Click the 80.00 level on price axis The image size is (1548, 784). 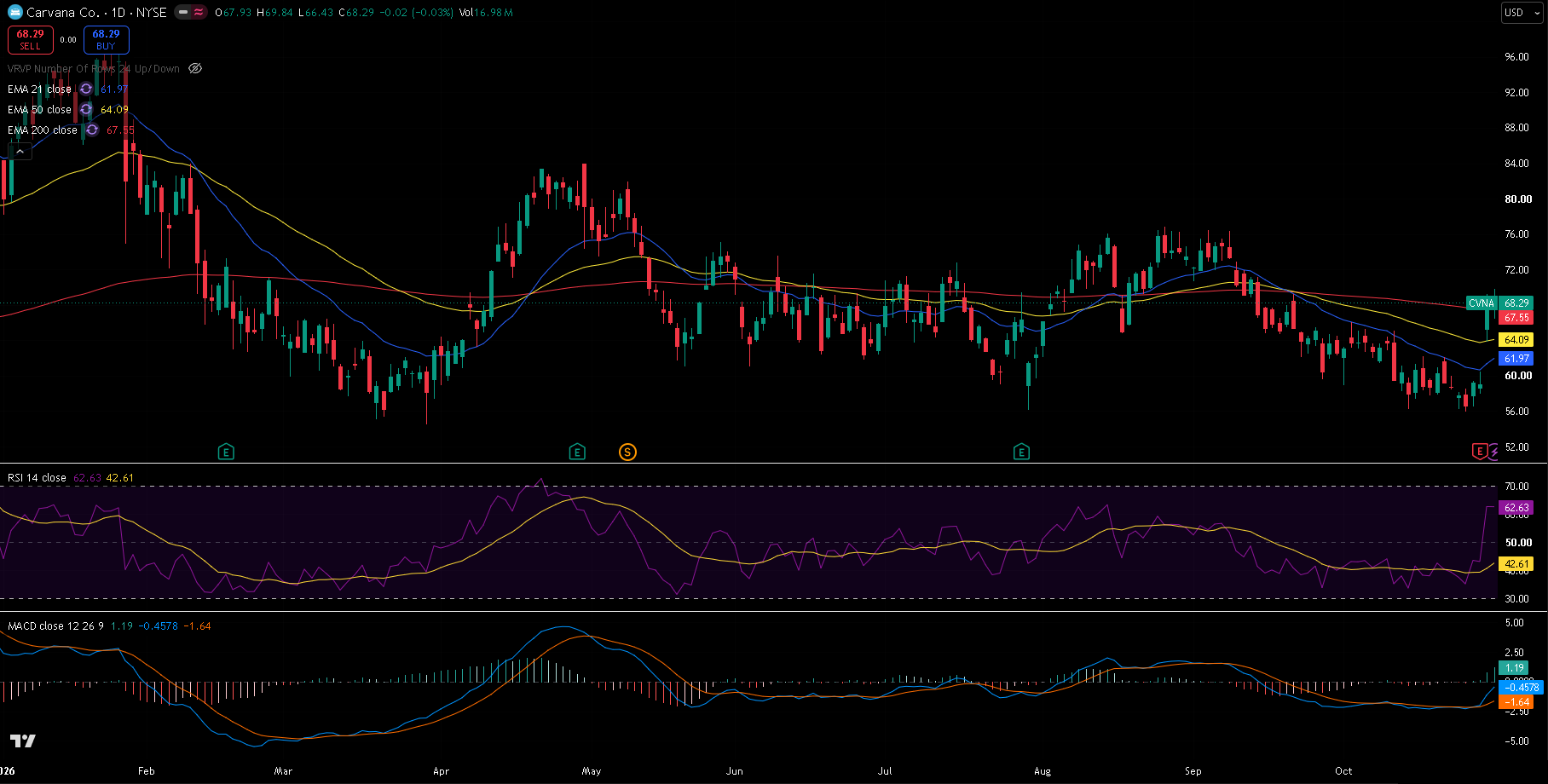point(1518,199)
